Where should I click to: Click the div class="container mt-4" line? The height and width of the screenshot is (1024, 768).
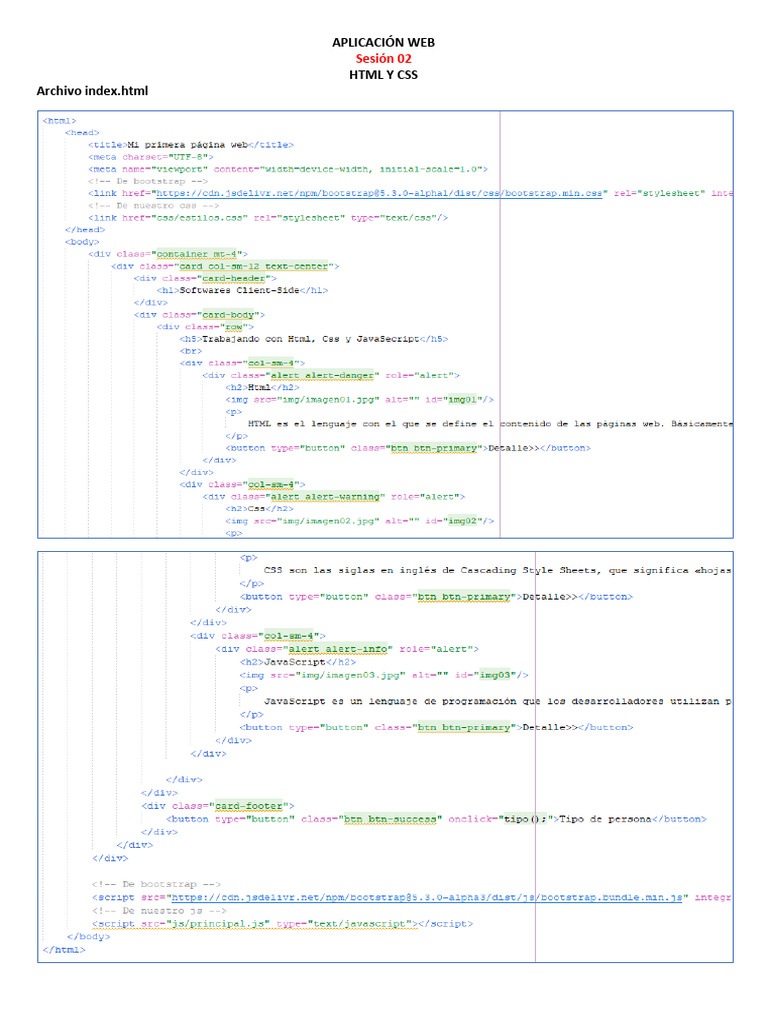pyautogui.click(x=168, y=254)
